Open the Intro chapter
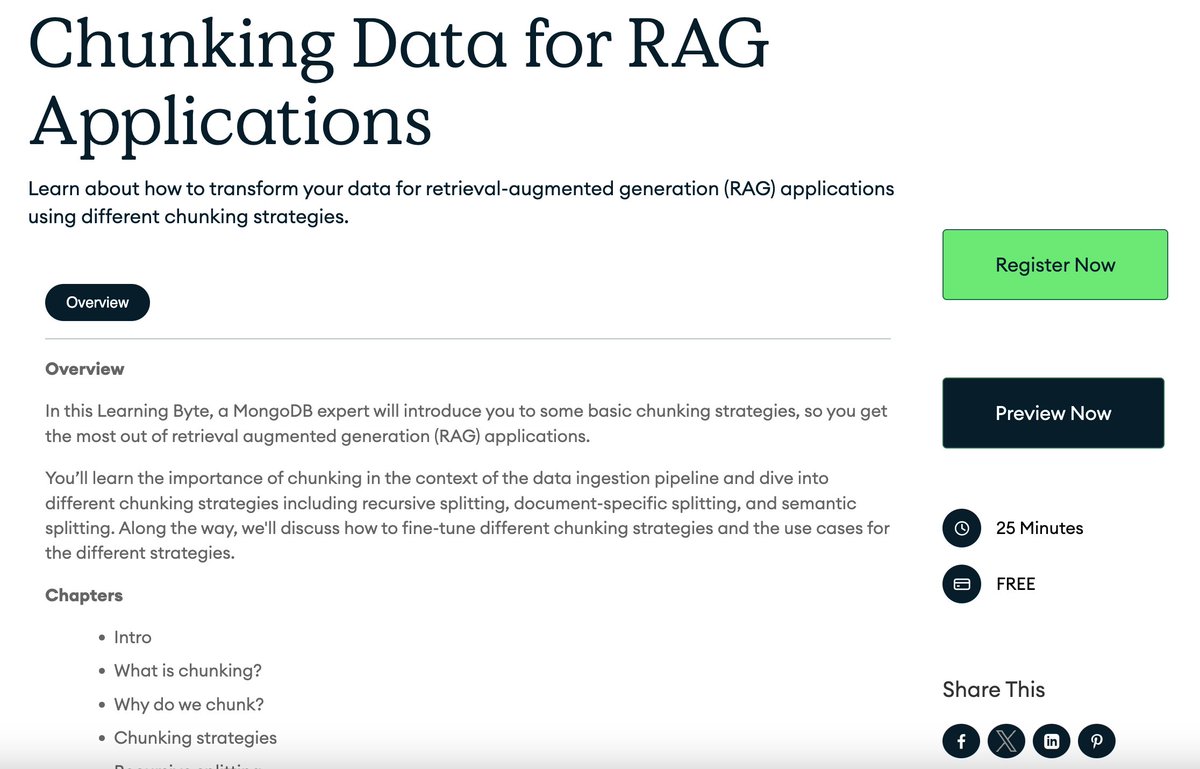 coord(133,637)
